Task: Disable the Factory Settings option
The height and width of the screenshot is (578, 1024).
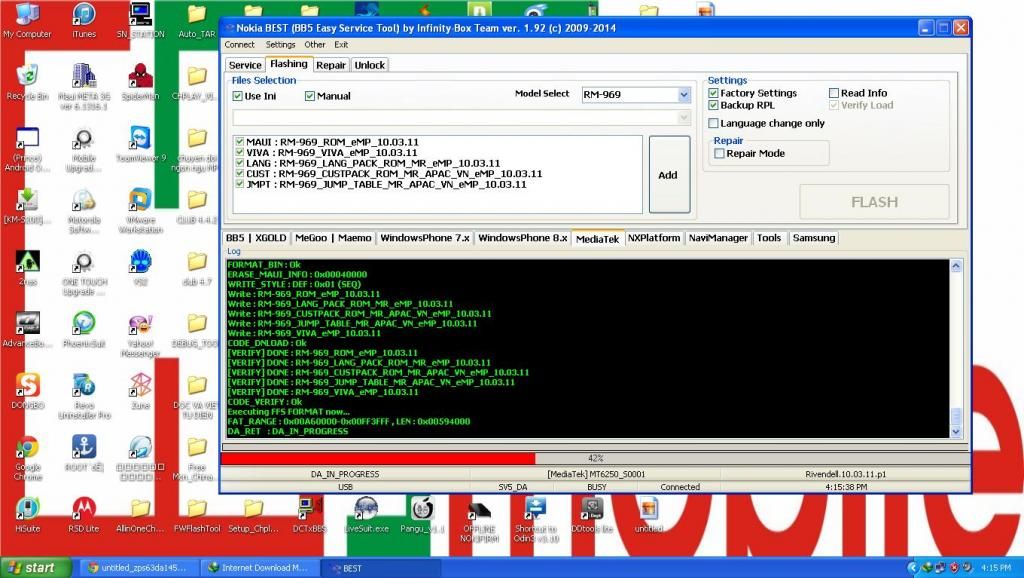Action: coord(713,93)
